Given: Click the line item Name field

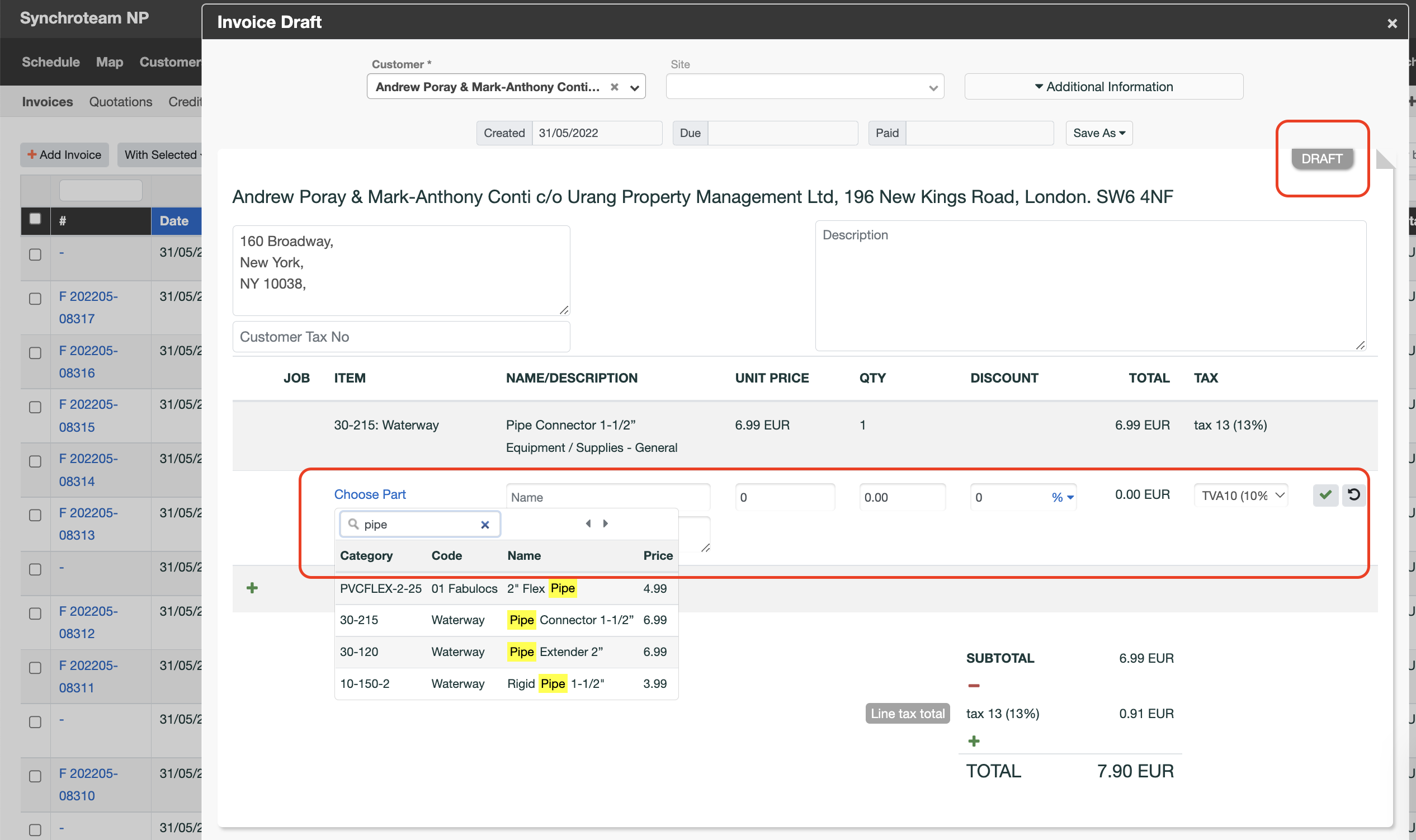Looking at the screenshot, I should (x=608, y=498).
